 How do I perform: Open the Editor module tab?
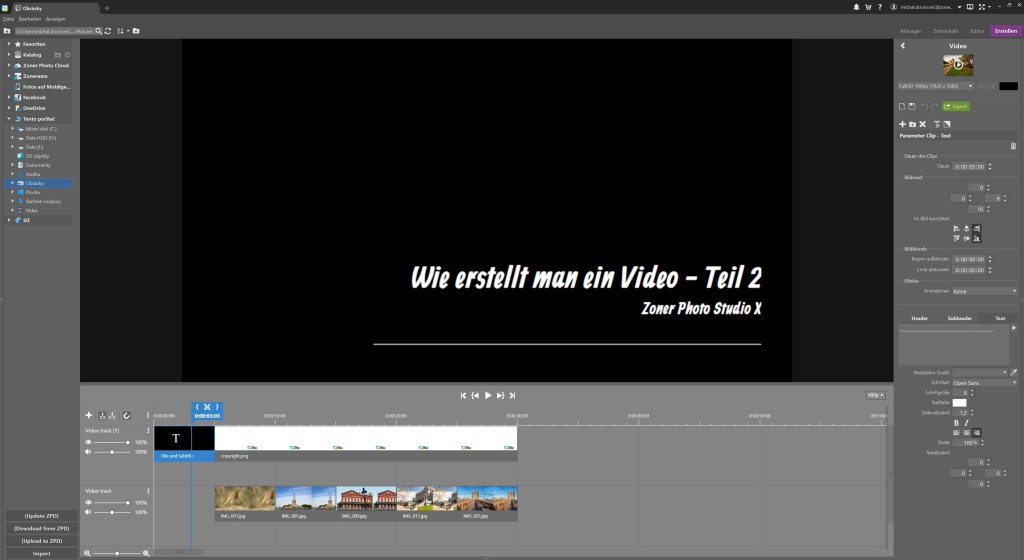point(977,31)
